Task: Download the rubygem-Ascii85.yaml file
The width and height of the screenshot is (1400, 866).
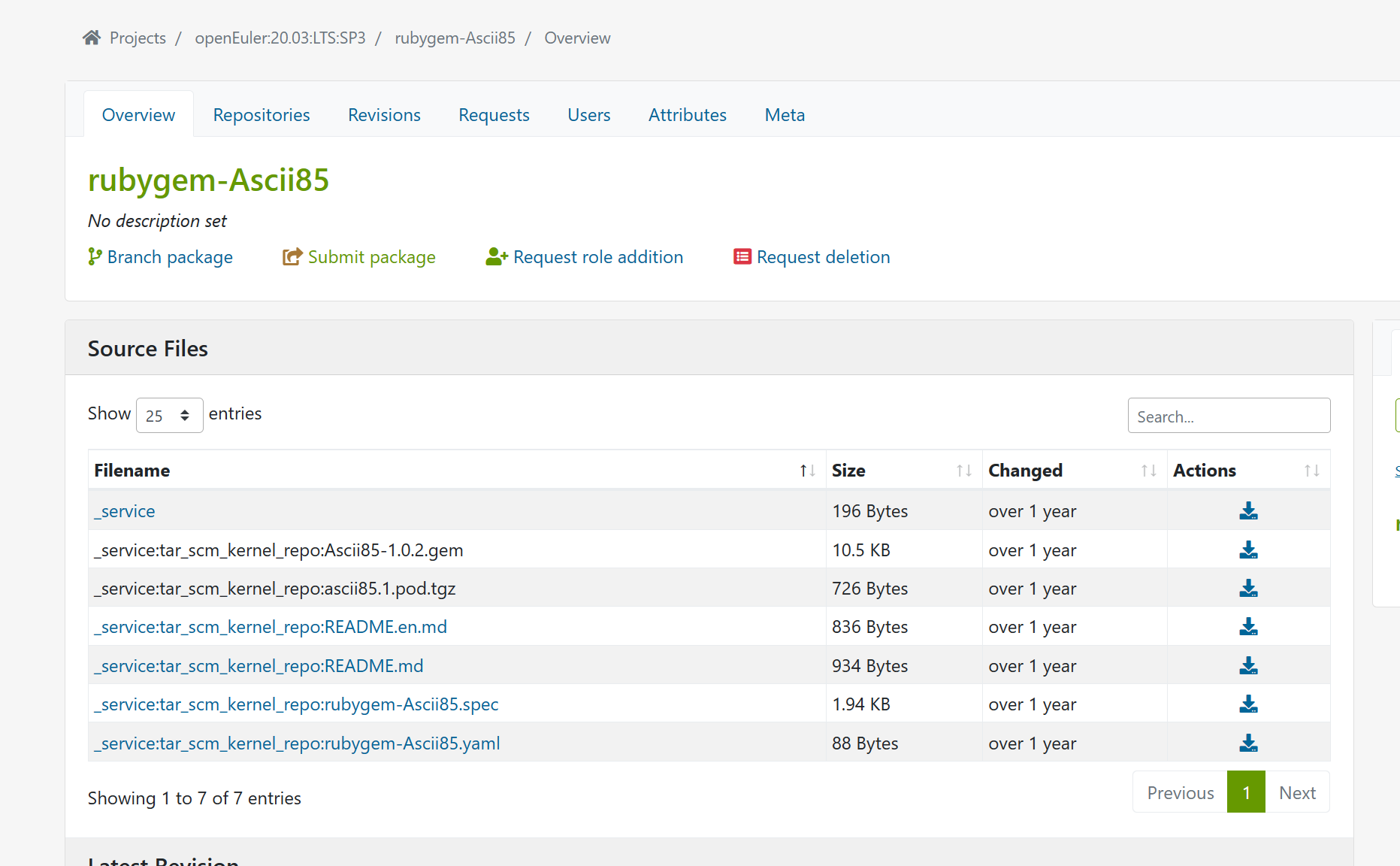Action: tap(1248, 743)
